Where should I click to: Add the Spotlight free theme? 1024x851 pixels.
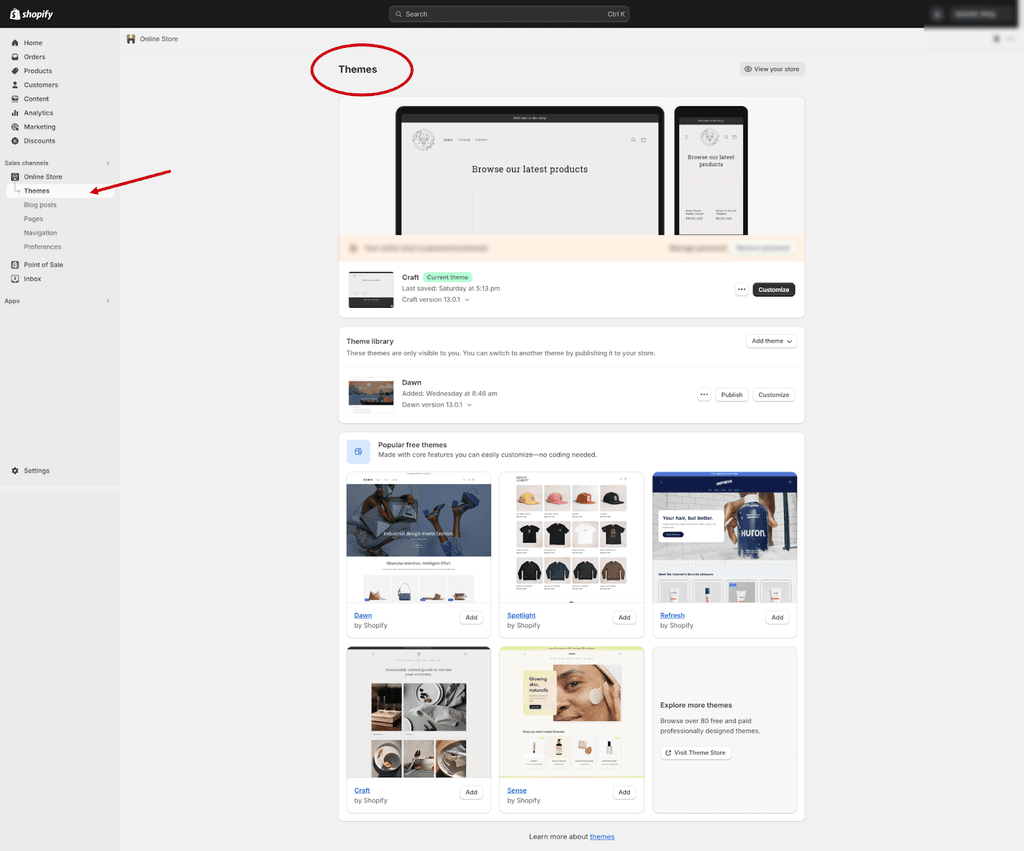click(x=624, y=618)
